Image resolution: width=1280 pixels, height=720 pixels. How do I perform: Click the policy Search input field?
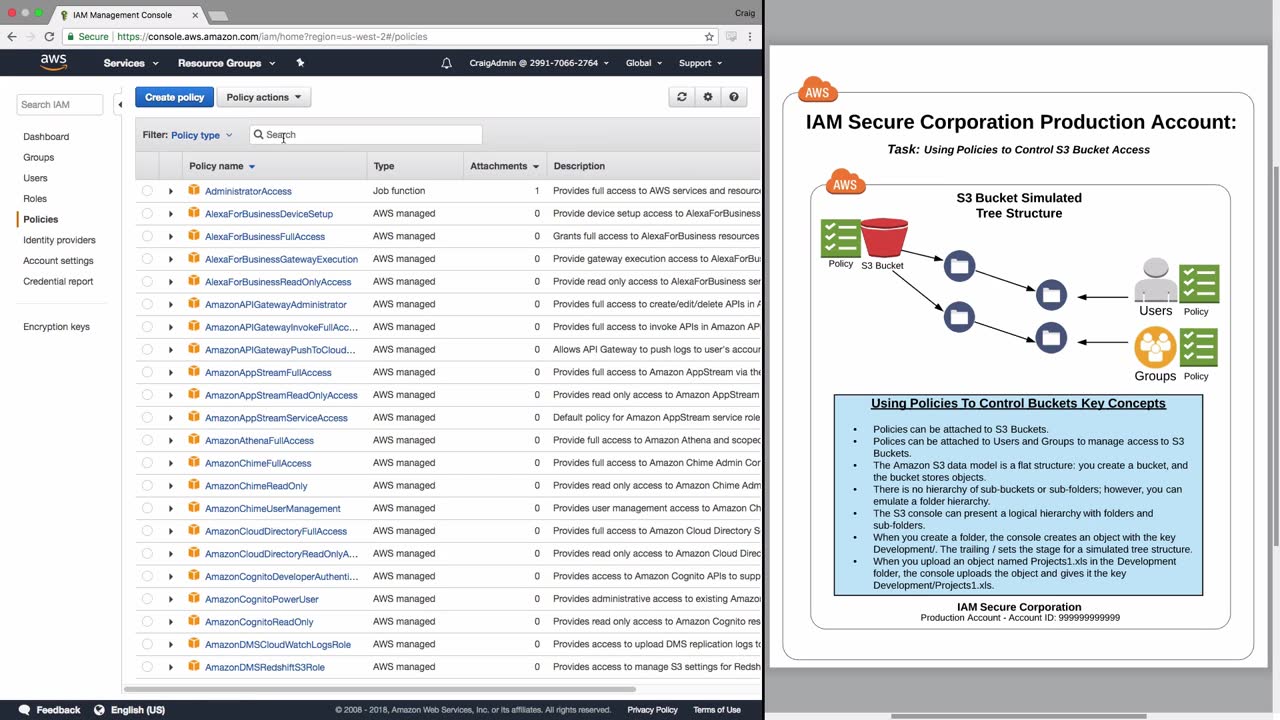(x=365, y=135)
